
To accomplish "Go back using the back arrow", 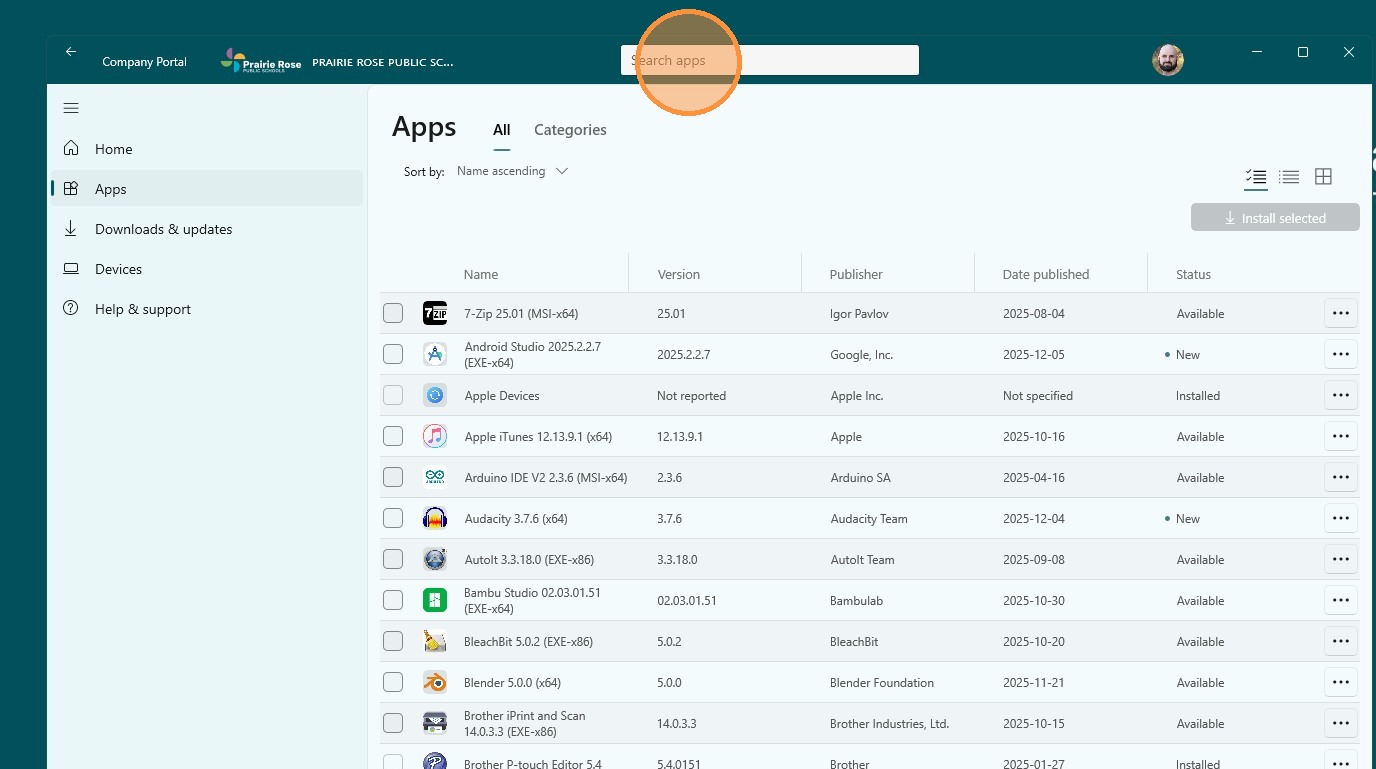I will [x=71, y=52].
